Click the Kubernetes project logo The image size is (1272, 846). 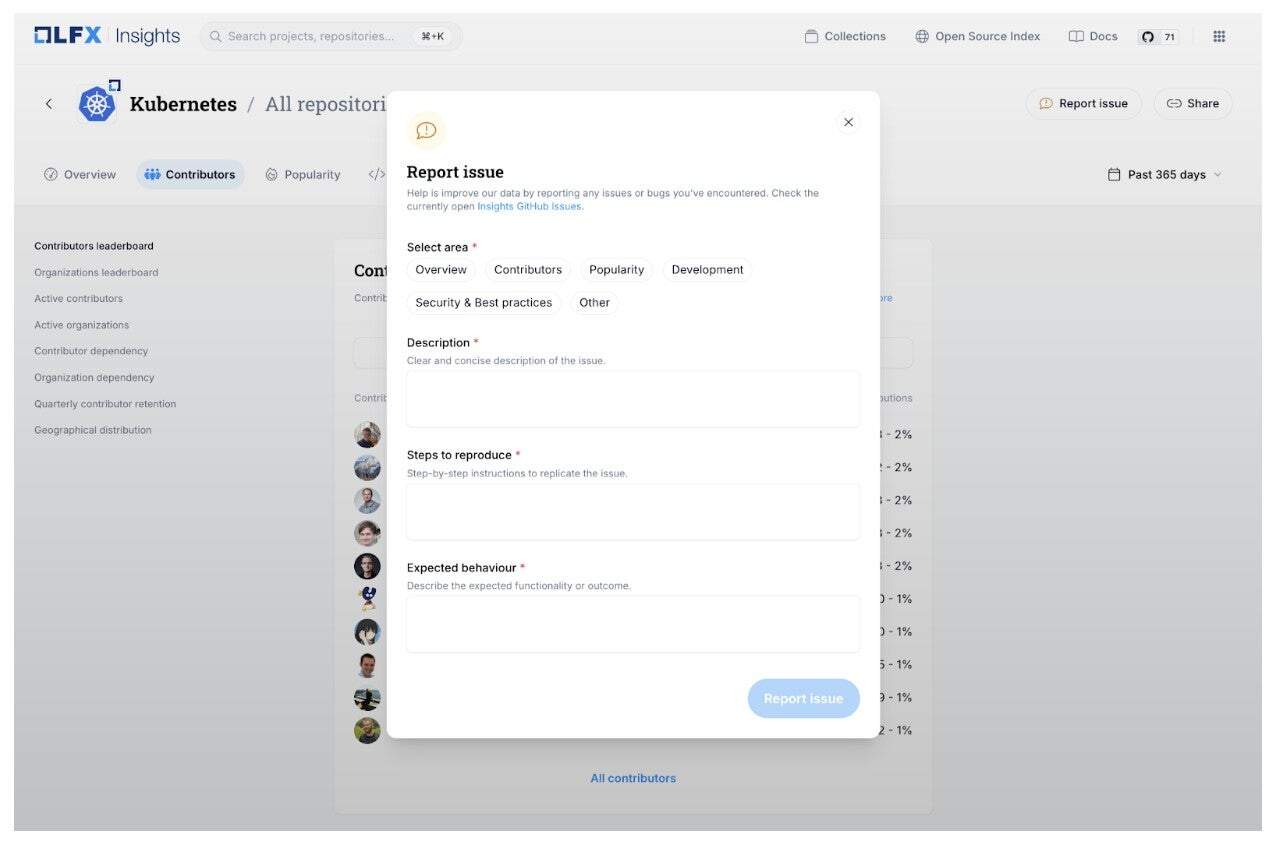[x=97, y=103]
